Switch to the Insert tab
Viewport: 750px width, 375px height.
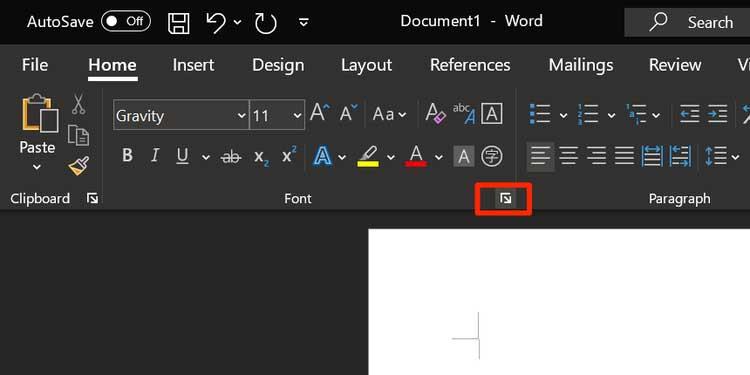point(193,65)
